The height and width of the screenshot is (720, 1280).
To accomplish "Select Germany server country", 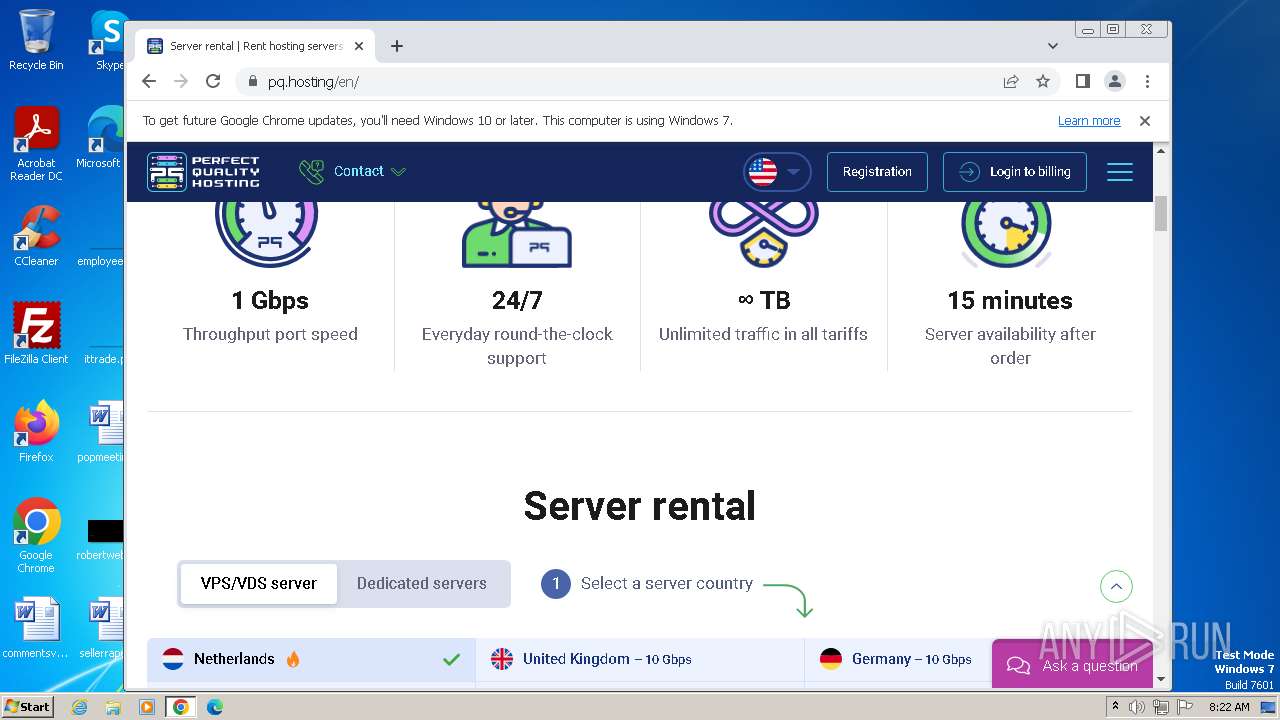I will (x=897, y=659).
